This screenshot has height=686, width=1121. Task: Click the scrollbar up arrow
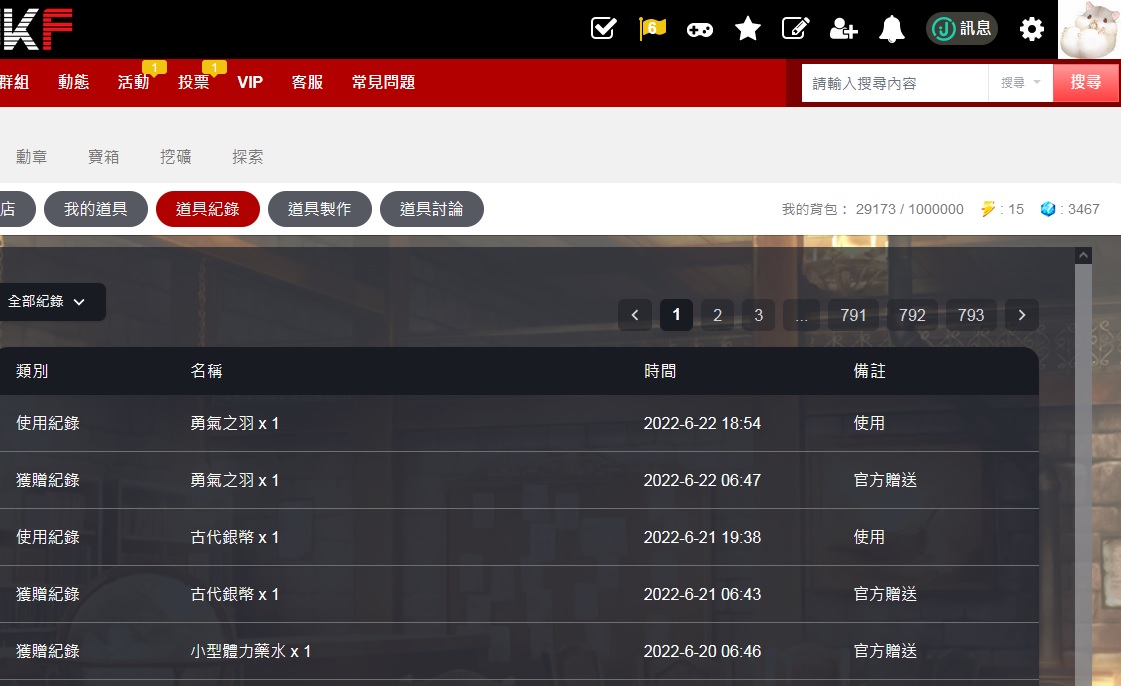(1083, 256)
